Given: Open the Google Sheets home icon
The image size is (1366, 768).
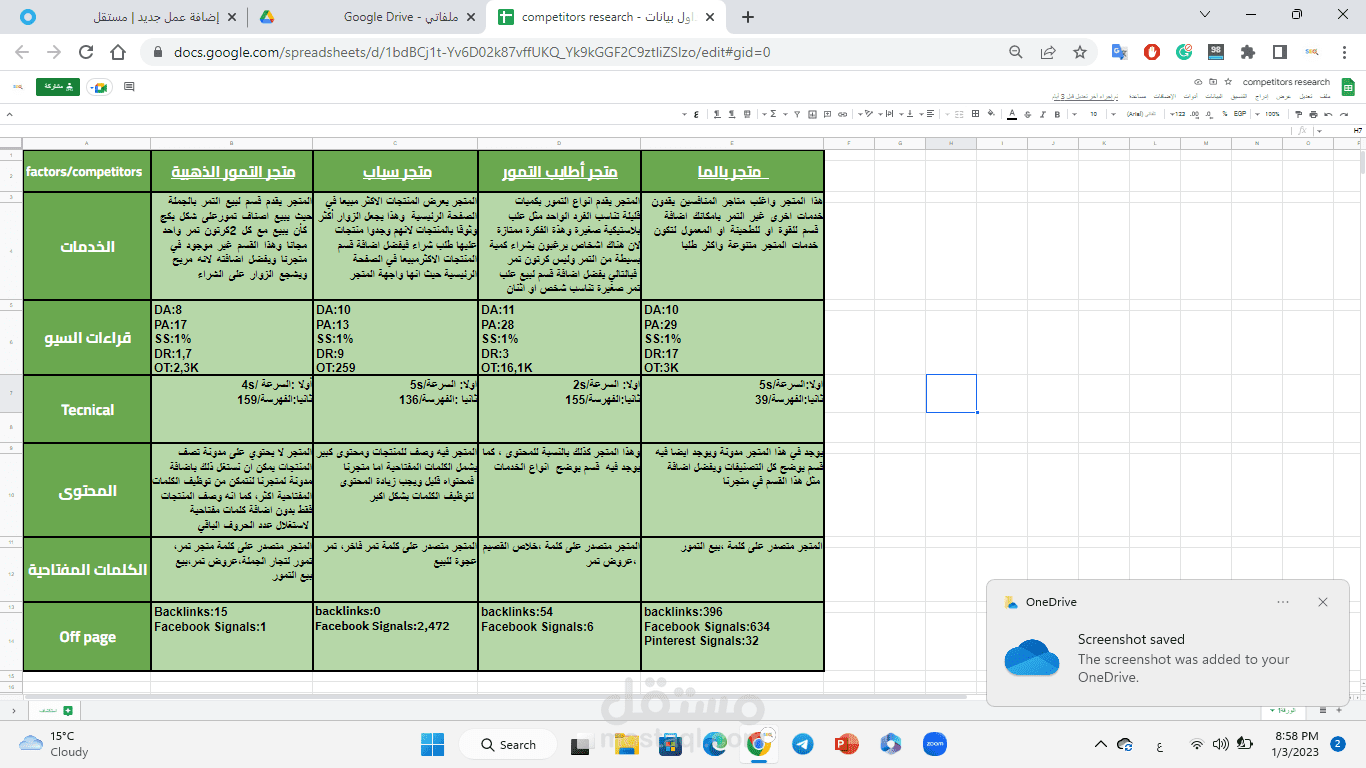Looking at the screenshot, I should (1347, 87).
